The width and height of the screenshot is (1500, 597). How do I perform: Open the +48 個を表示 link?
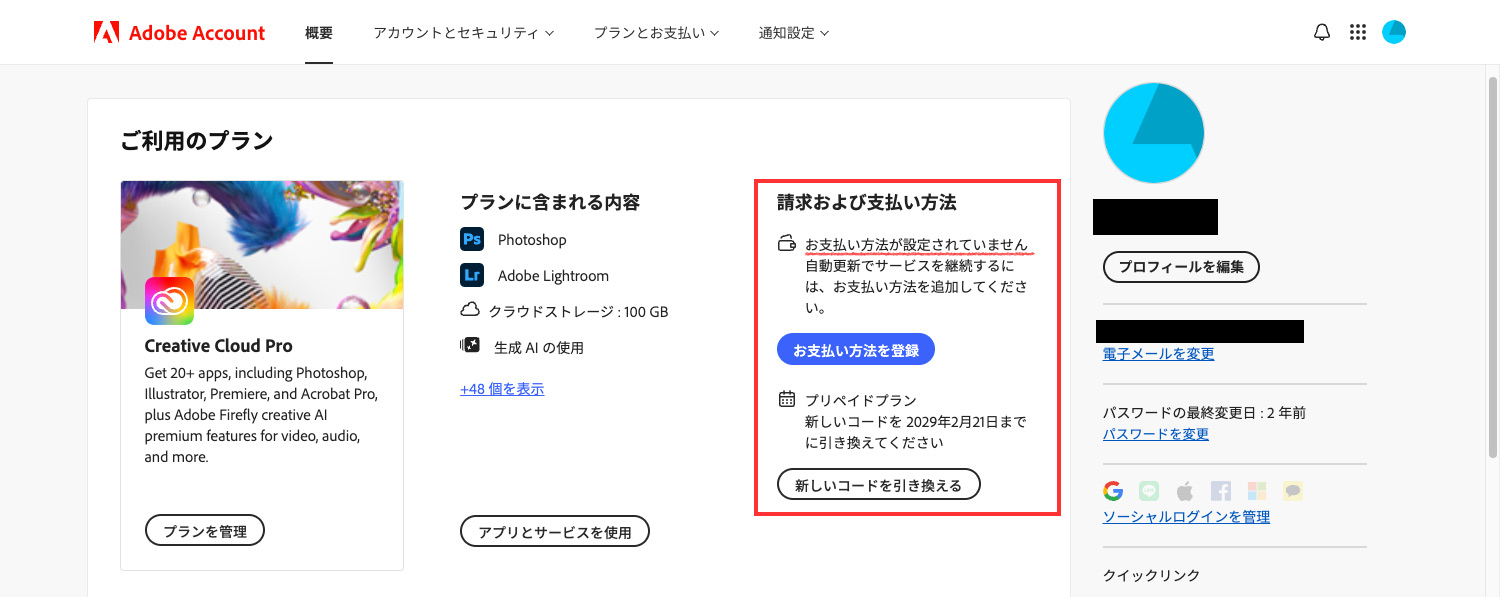pos(502,389)
